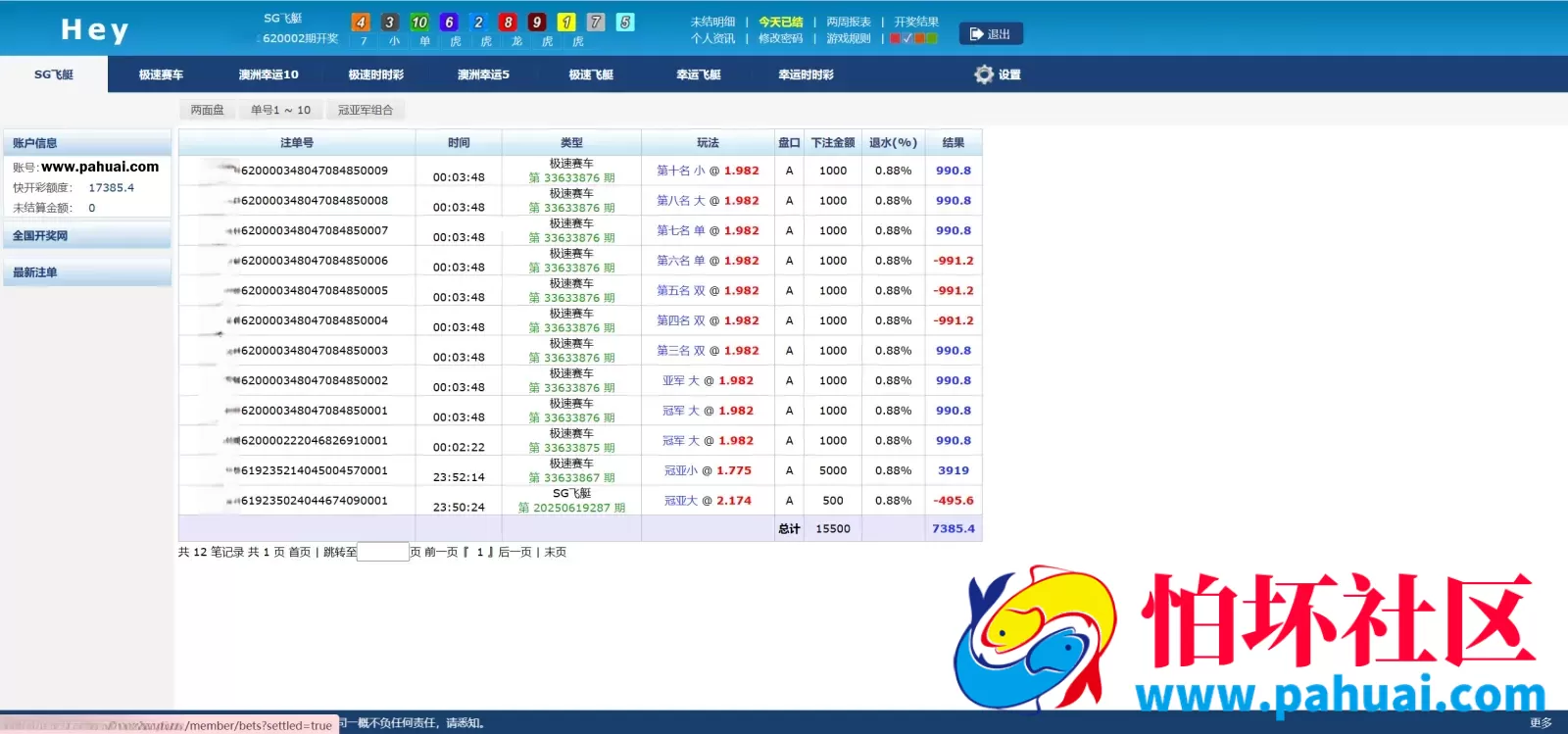Click the 第 33633867 期 draw number

pyautogui.click(x=571, y=478)
